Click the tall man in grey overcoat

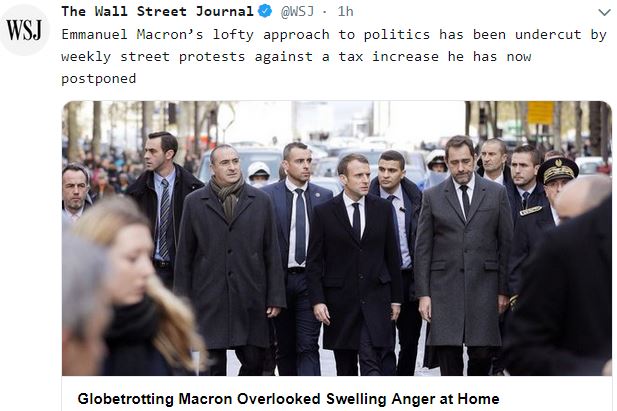tap(463, 256)
